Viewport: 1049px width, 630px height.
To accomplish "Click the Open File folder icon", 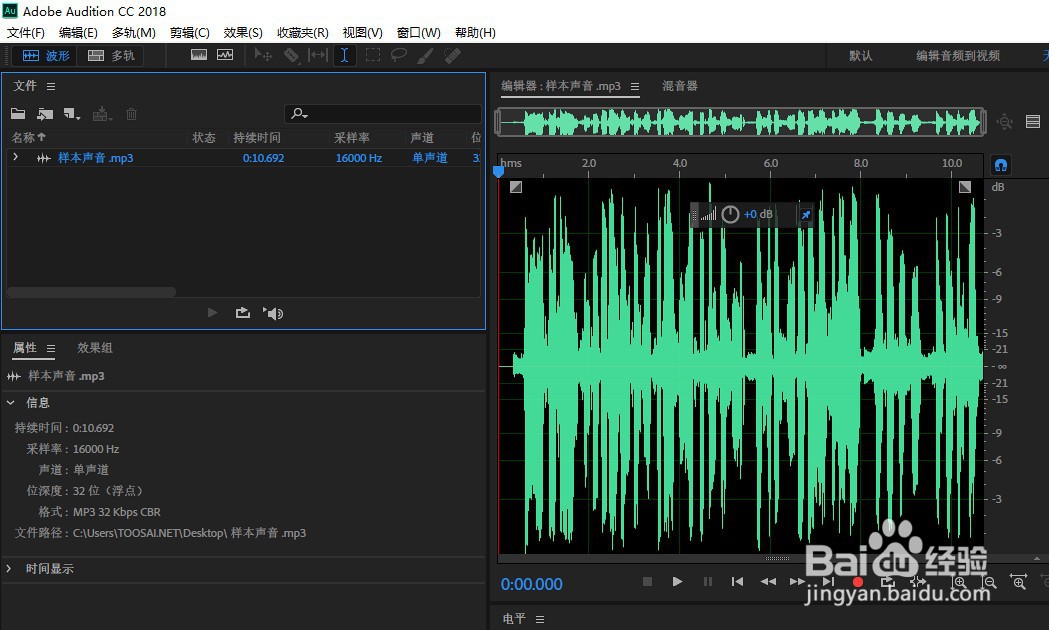I will [x=18, y=114].
